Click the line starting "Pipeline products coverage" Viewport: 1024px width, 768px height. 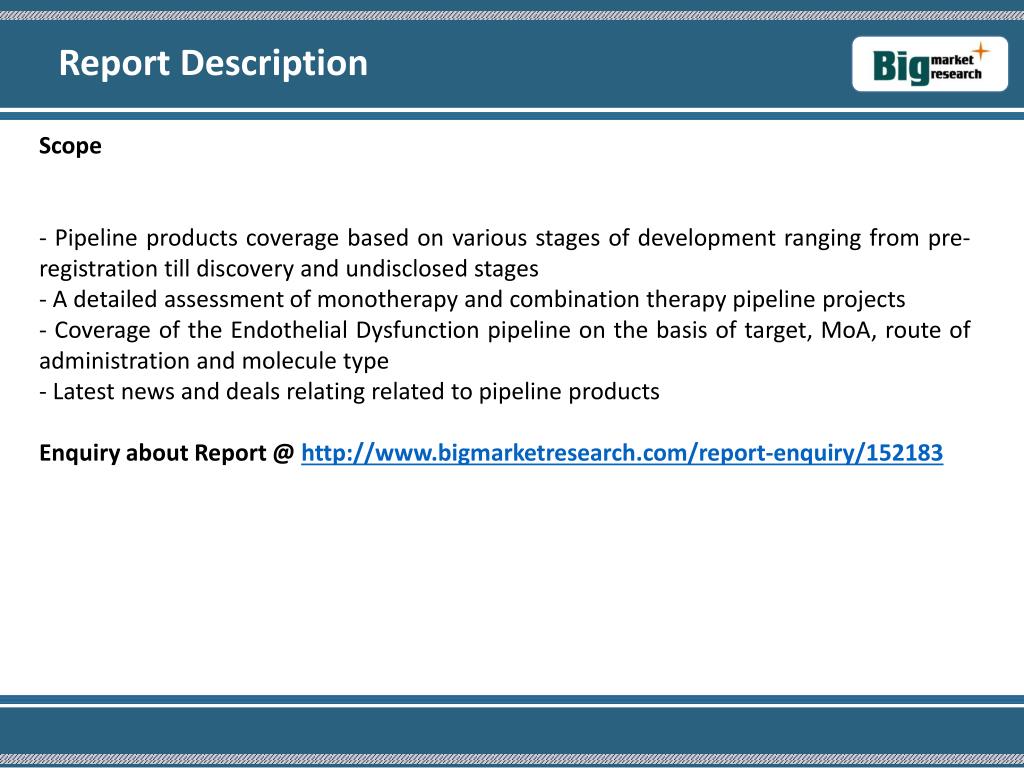pos(505,238)
